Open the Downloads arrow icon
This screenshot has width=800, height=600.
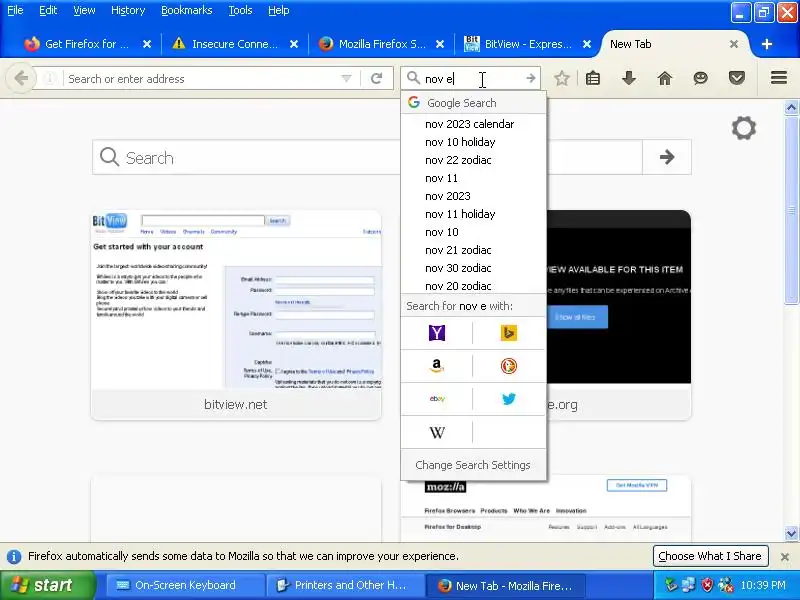point(629,78)
